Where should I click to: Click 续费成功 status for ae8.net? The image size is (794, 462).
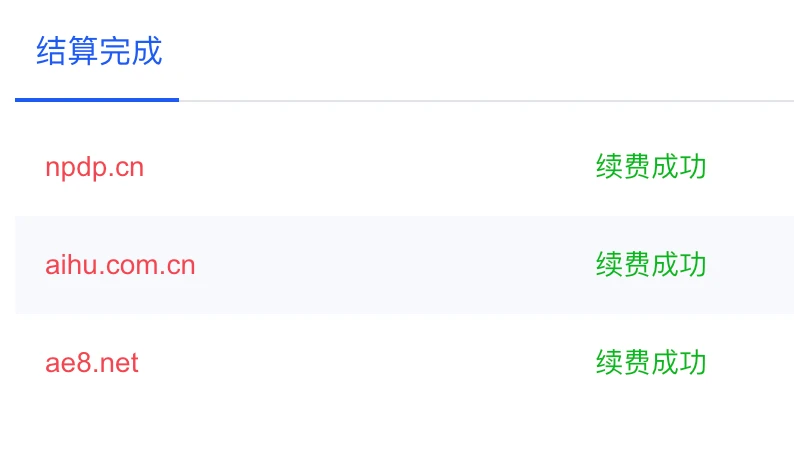coord(651,362)
